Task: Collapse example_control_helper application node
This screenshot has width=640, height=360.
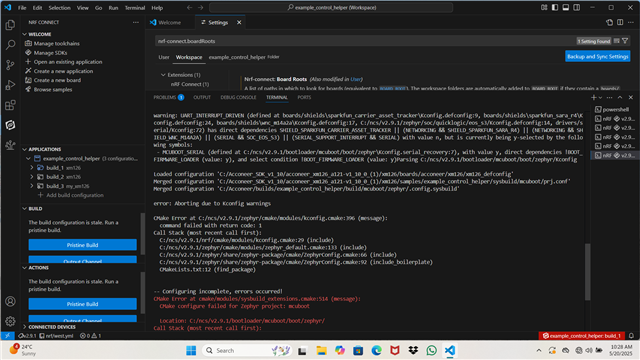Action: coord(28,158)
